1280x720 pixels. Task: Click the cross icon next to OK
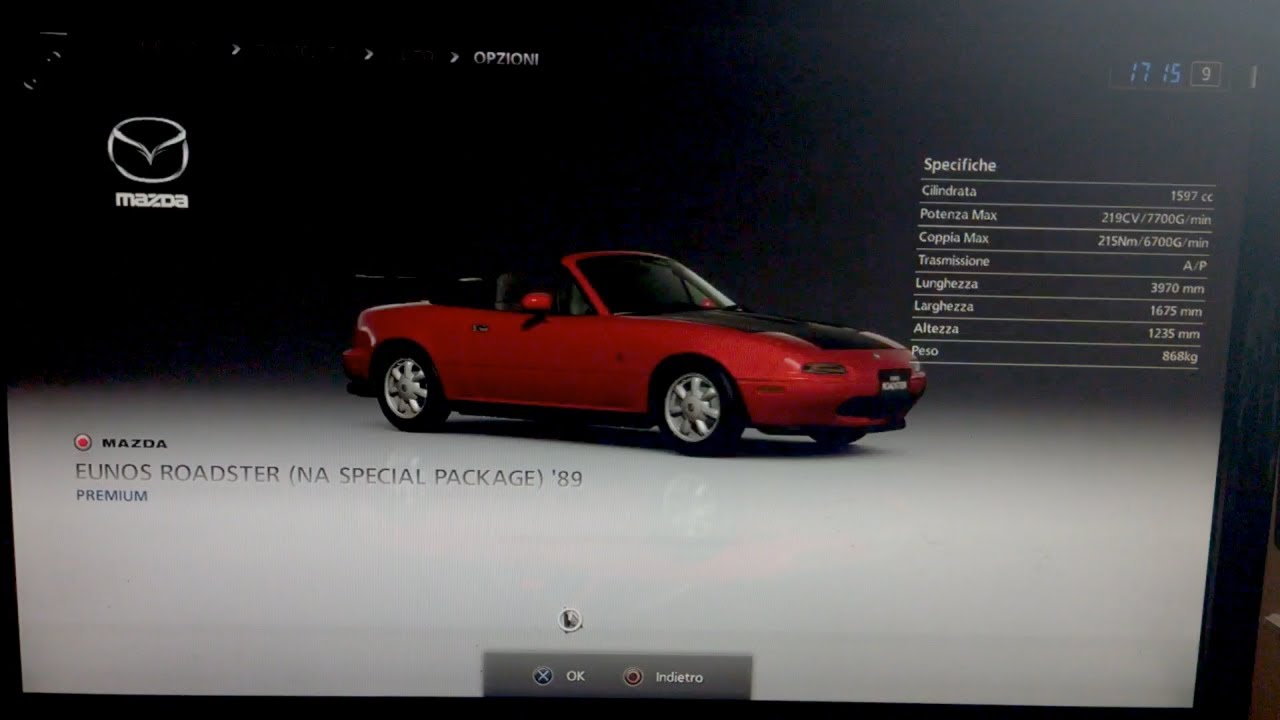(542, 676)
